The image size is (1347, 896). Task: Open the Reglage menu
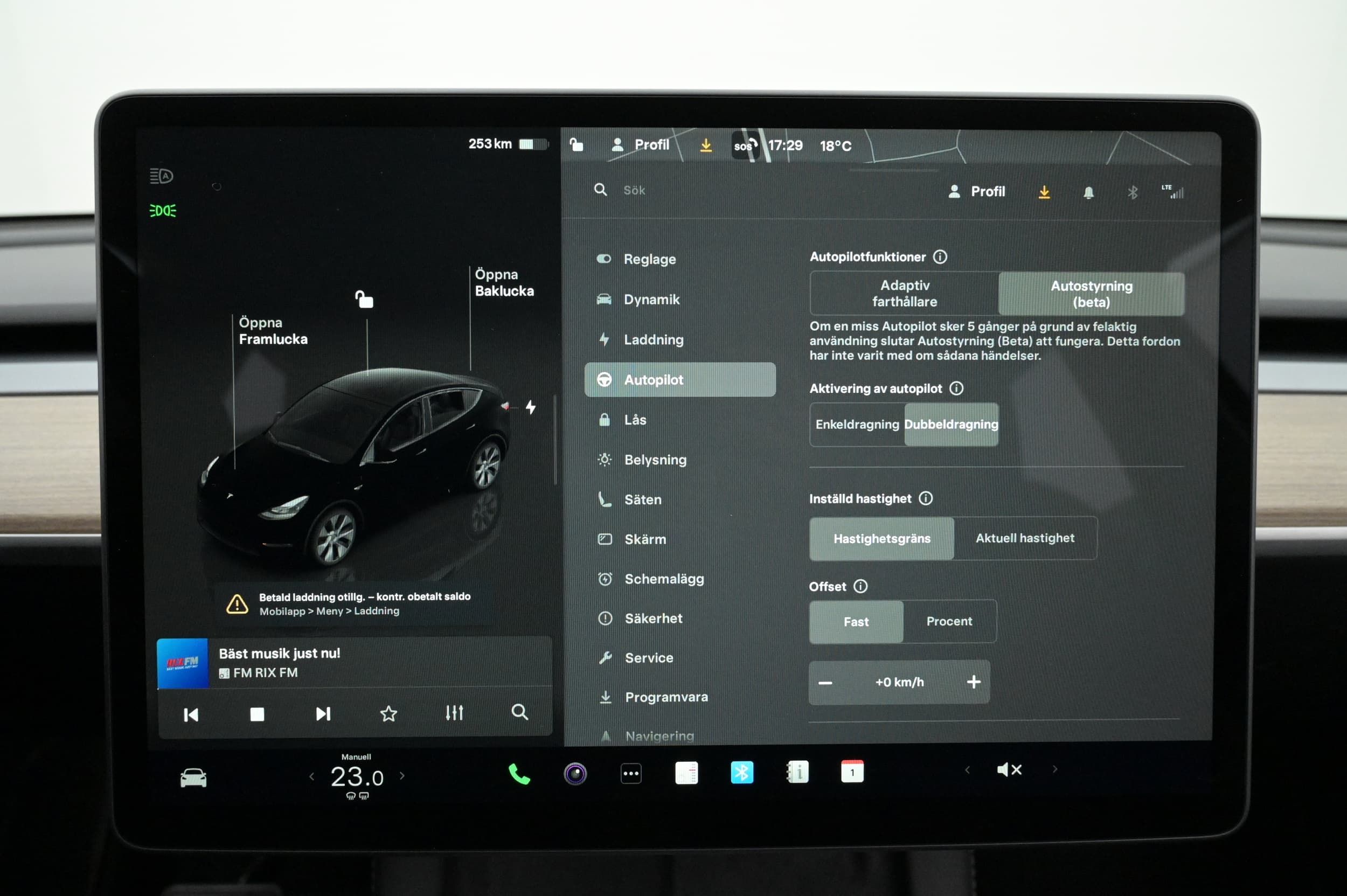click(680, 259)
